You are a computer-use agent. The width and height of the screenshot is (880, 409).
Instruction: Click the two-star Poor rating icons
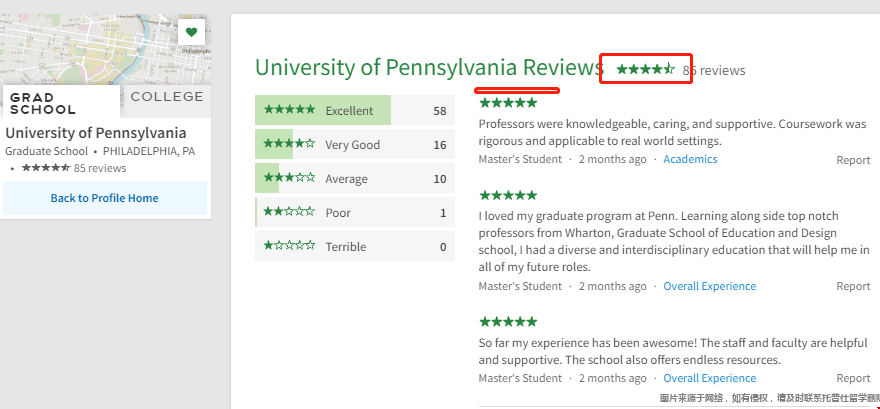(x=289, y=212)
